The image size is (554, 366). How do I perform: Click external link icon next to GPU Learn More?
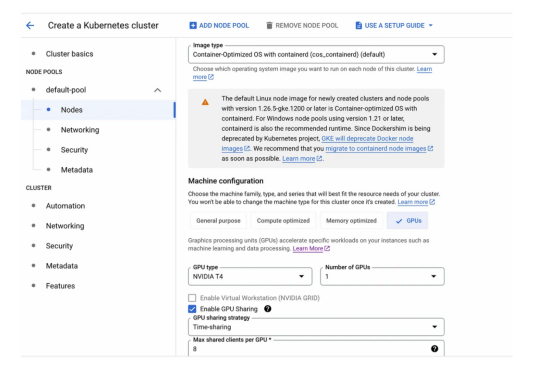point(327,249)
